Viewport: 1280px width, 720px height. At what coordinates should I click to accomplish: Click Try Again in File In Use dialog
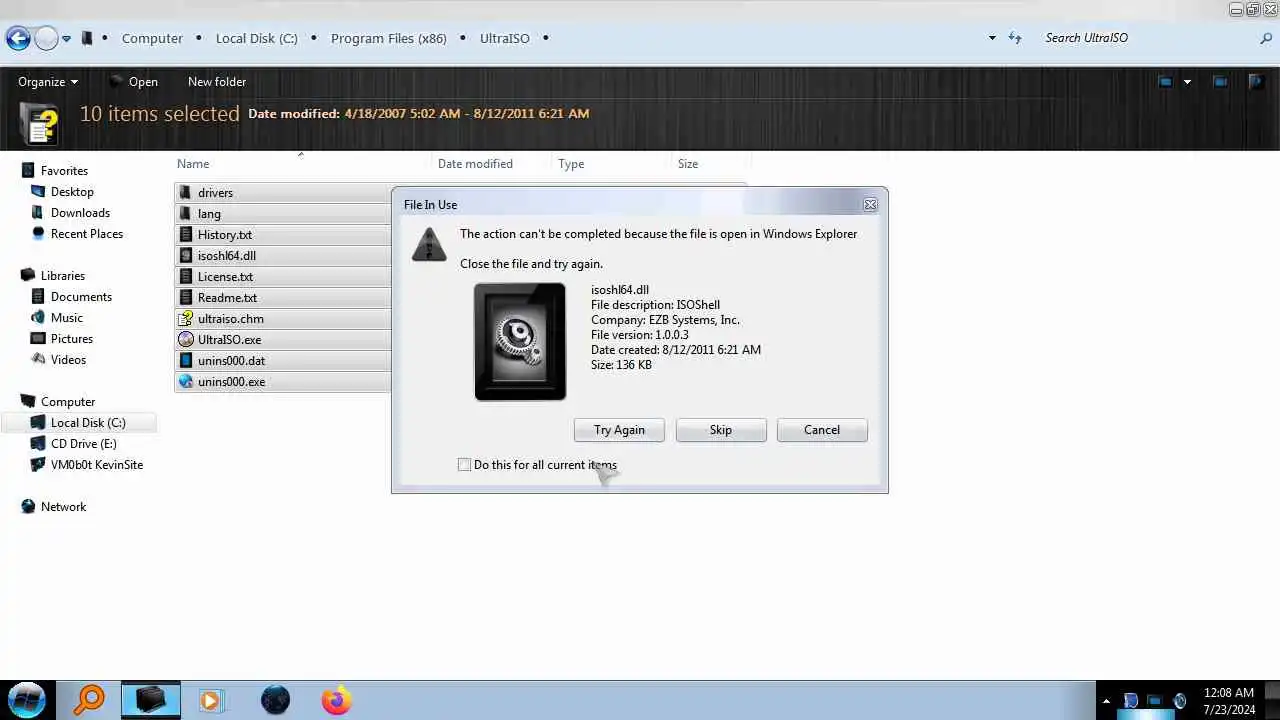(x=619, y=430)
